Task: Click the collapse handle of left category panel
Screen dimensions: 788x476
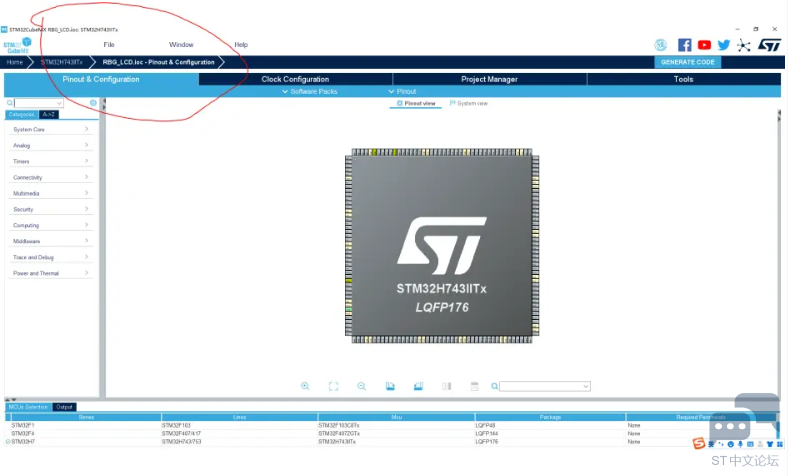Action: click(x=104, y=104)
